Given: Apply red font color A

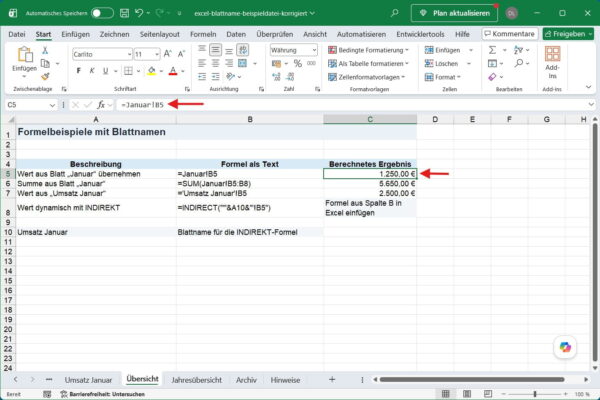Looking at the screenshot, I should tap(173, 71).
